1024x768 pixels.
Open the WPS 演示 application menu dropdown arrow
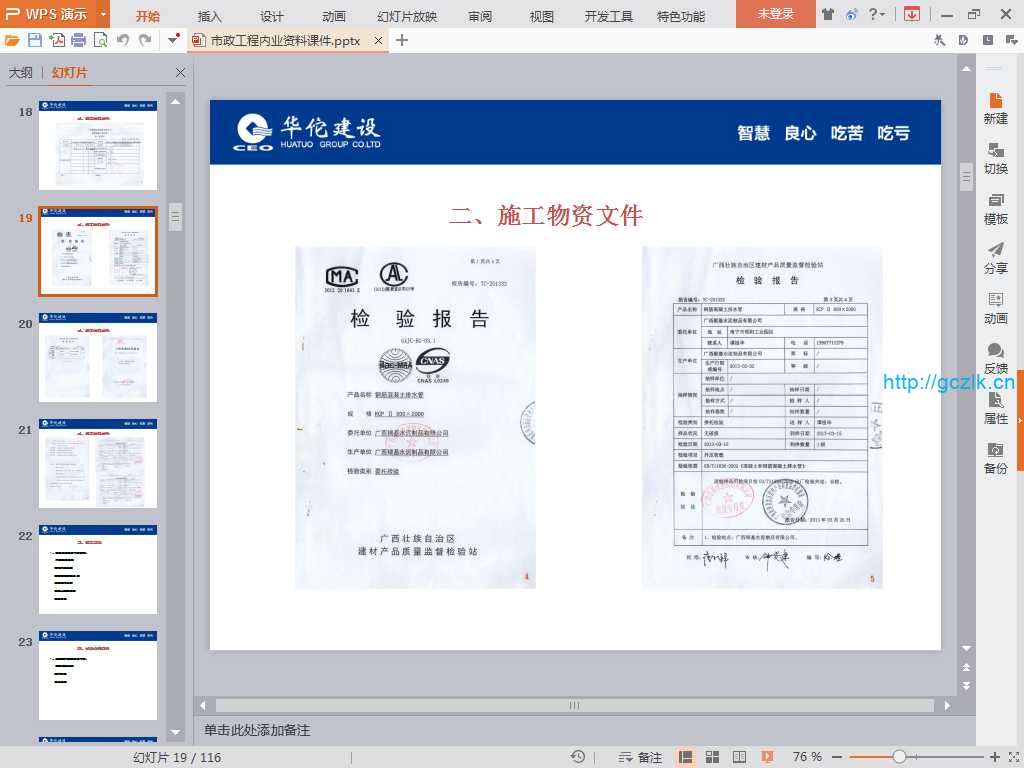103,14
